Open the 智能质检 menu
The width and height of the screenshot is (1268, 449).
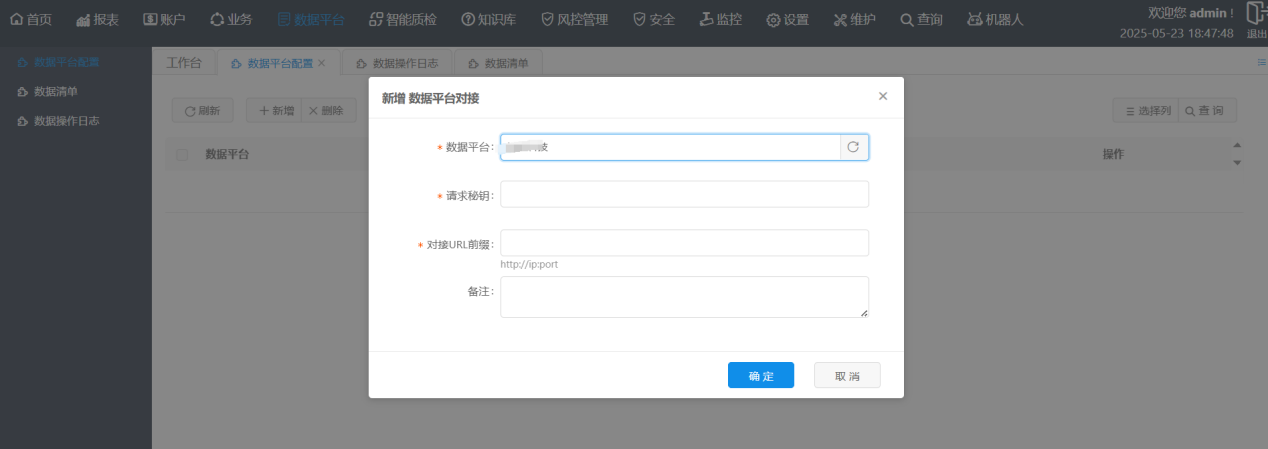406,19
